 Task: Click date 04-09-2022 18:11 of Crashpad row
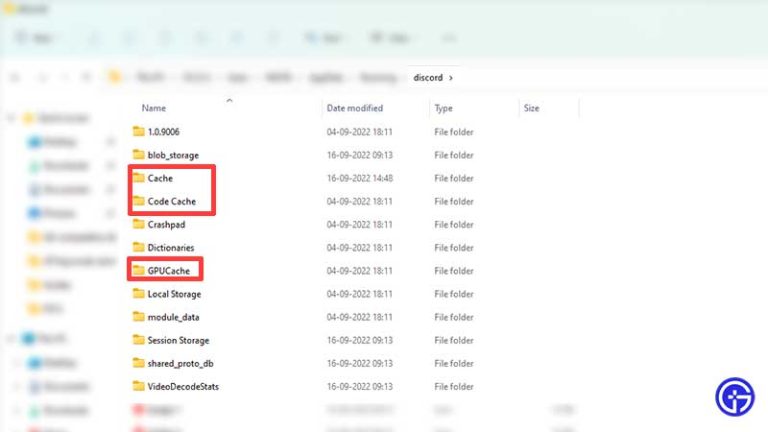(x=360, y=224)
